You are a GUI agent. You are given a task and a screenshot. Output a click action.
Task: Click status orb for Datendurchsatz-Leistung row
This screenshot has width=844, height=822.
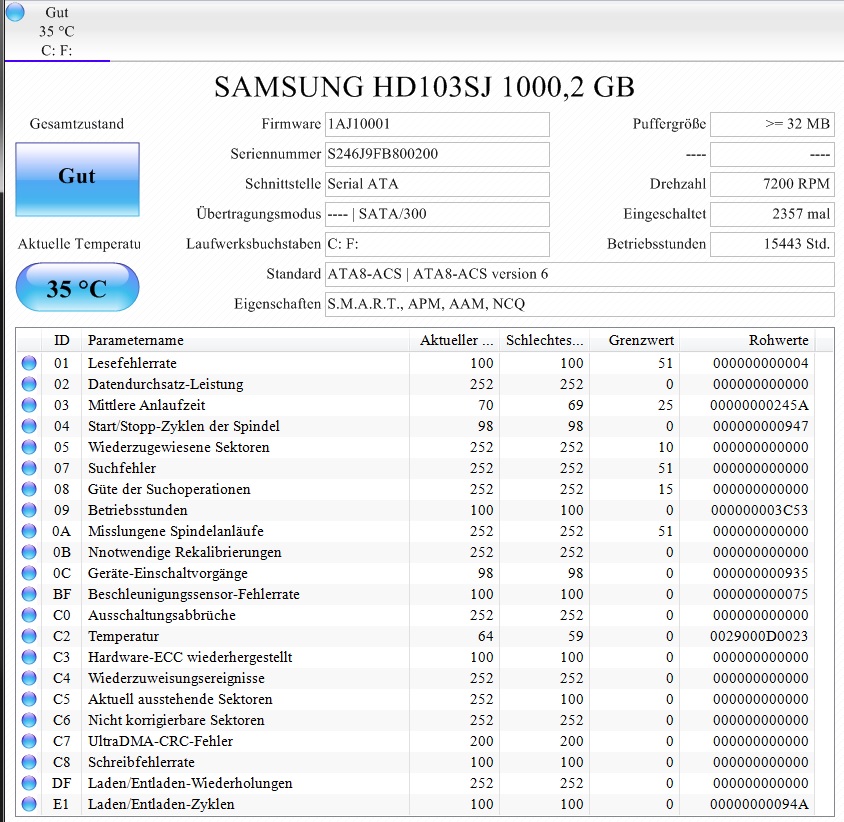pyautogui.click(x=29, y=384)
